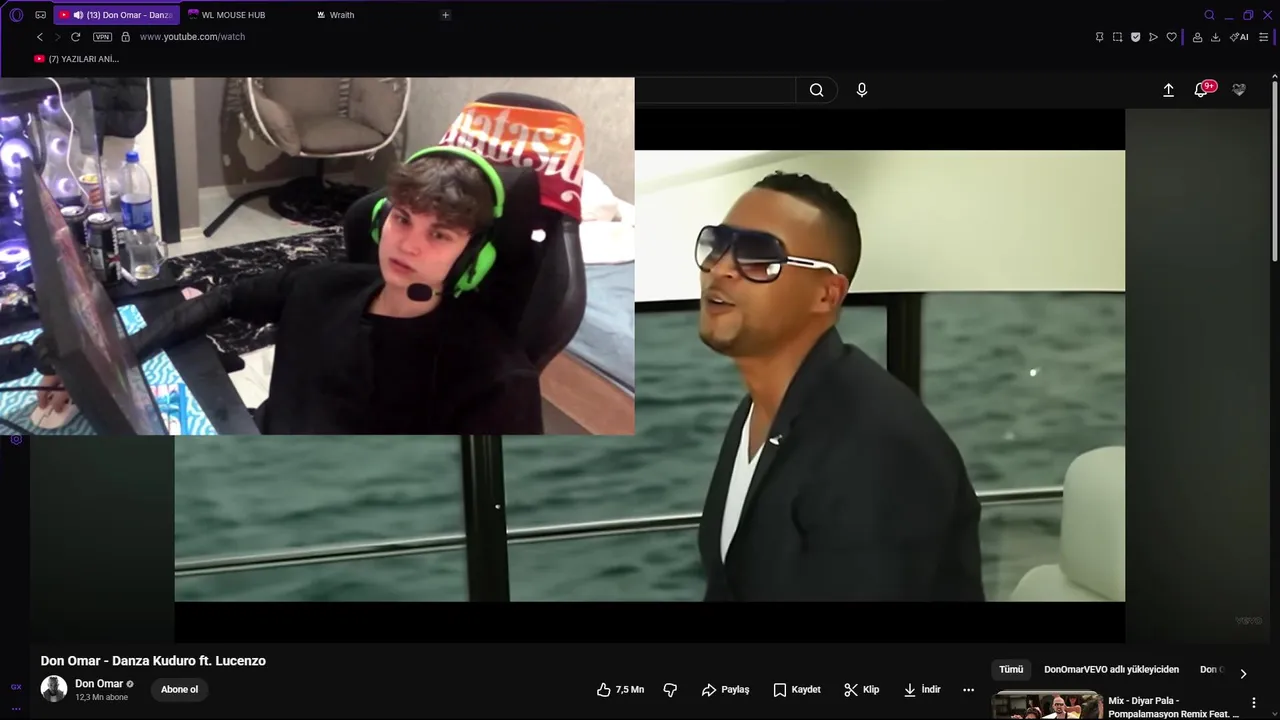Click the www.youtube.com/watch address field
Viewport: 1280px width, 720px height.
(192, 37)
